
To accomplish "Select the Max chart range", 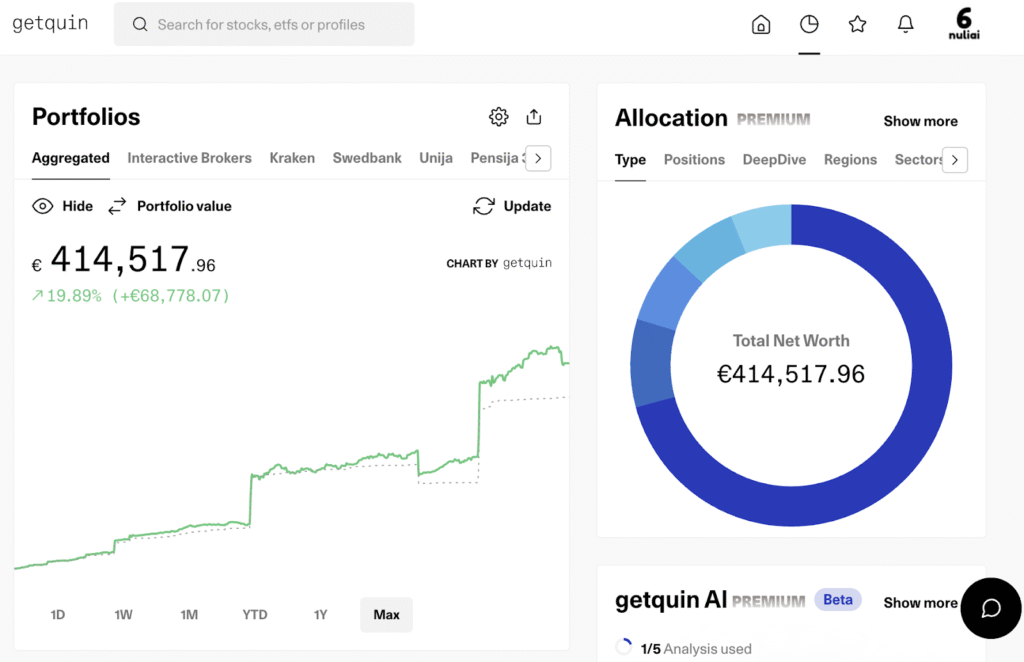I will coord(387,614).
